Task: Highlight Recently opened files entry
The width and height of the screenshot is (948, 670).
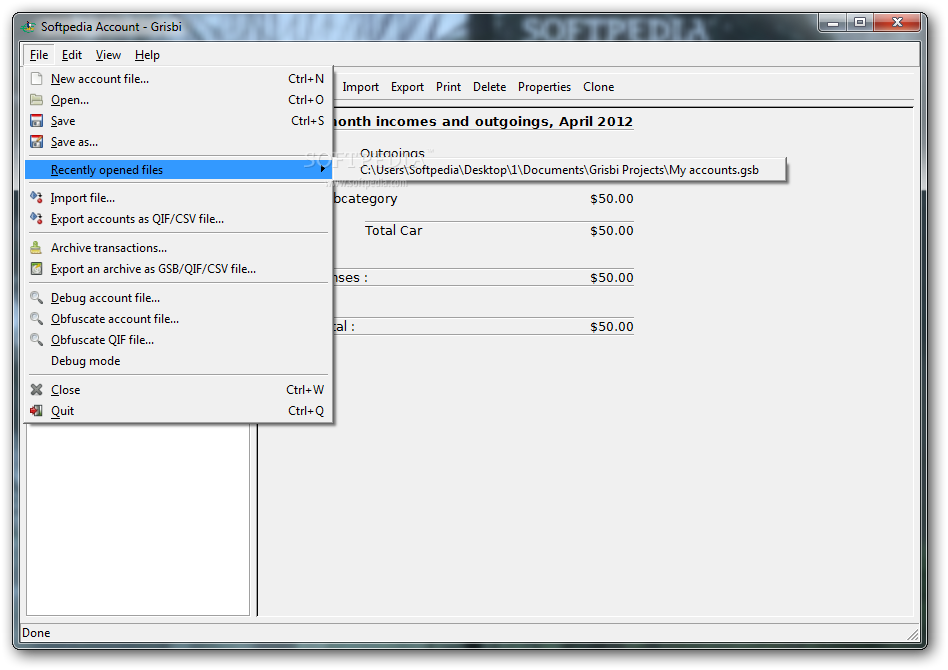Action: tap(178, 170)
